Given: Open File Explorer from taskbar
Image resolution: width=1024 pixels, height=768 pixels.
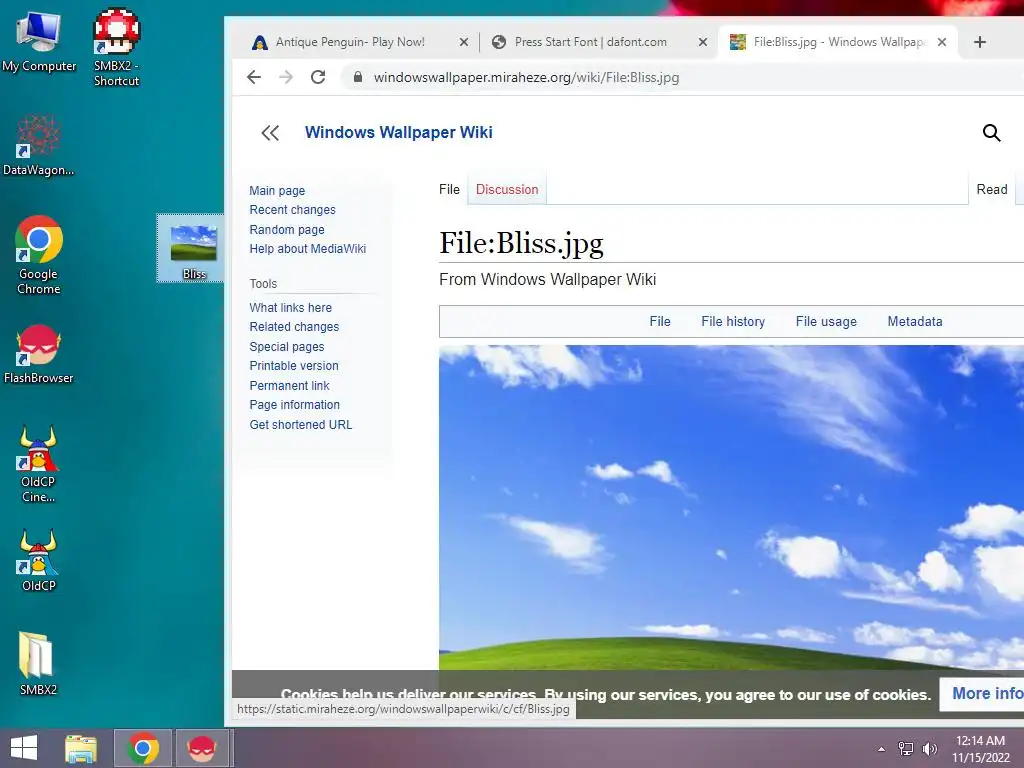Looking at the screenshot, I should pos(81,748).
